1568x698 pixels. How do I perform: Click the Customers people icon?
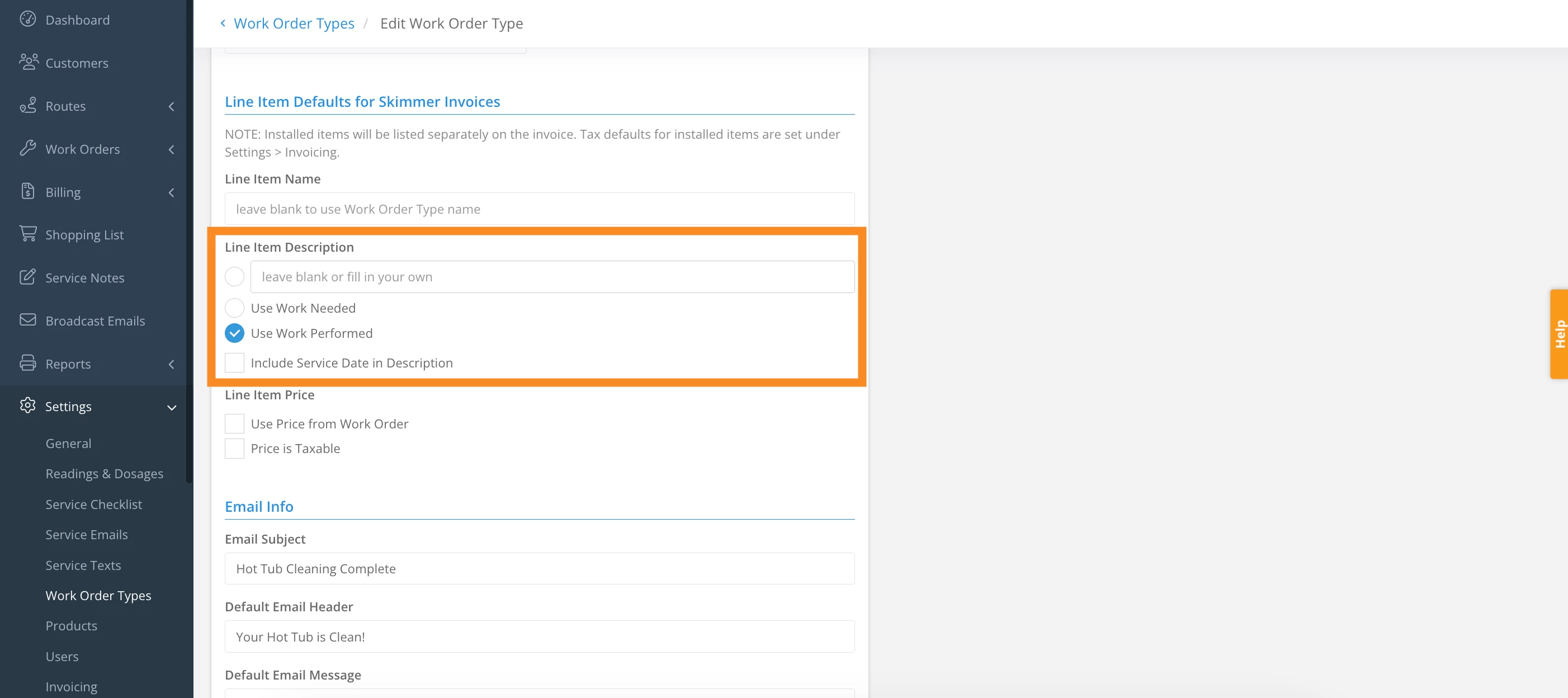[28, 62]
